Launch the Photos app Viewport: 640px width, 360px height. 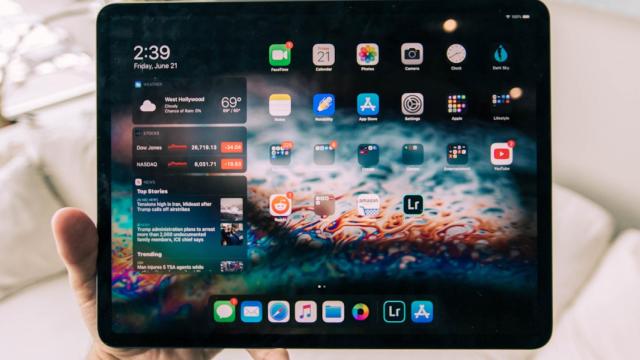367,55
